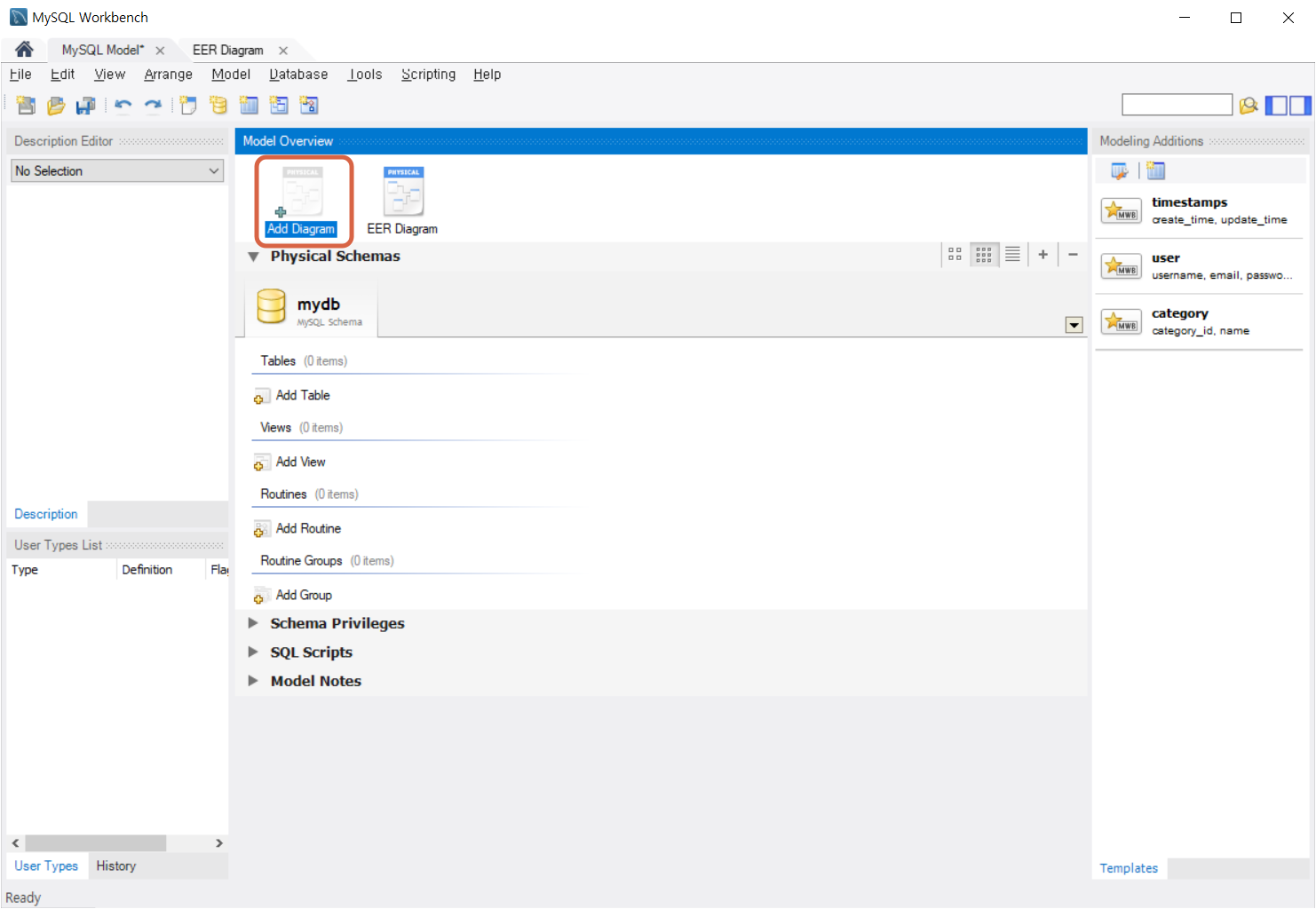
Task: Open the File menu
Action: [x=20, y=75]
